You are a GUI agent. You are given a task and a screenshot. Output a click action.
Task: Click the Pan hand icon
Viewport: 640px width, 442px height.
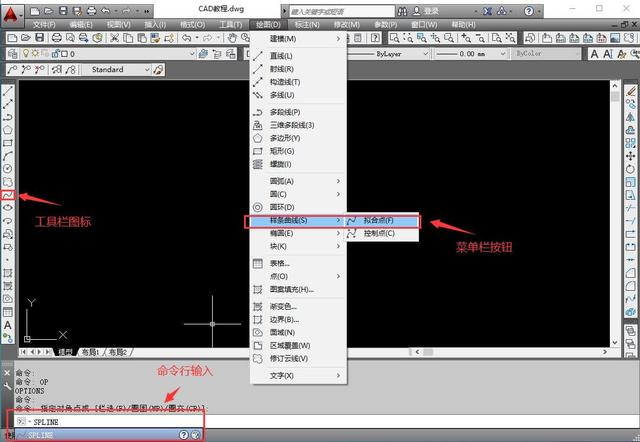[x=232, y=38]
